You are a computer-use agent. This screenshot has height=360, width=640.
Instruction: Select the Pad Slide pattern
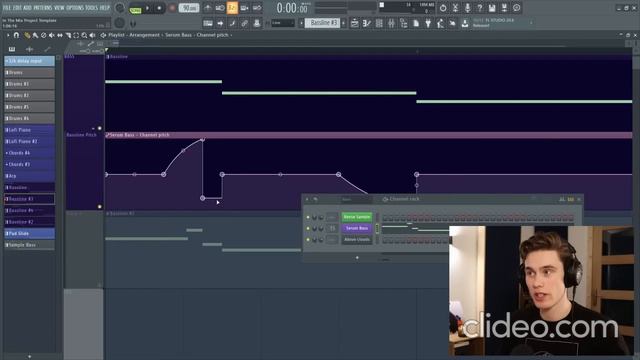(x=29, y=233)
